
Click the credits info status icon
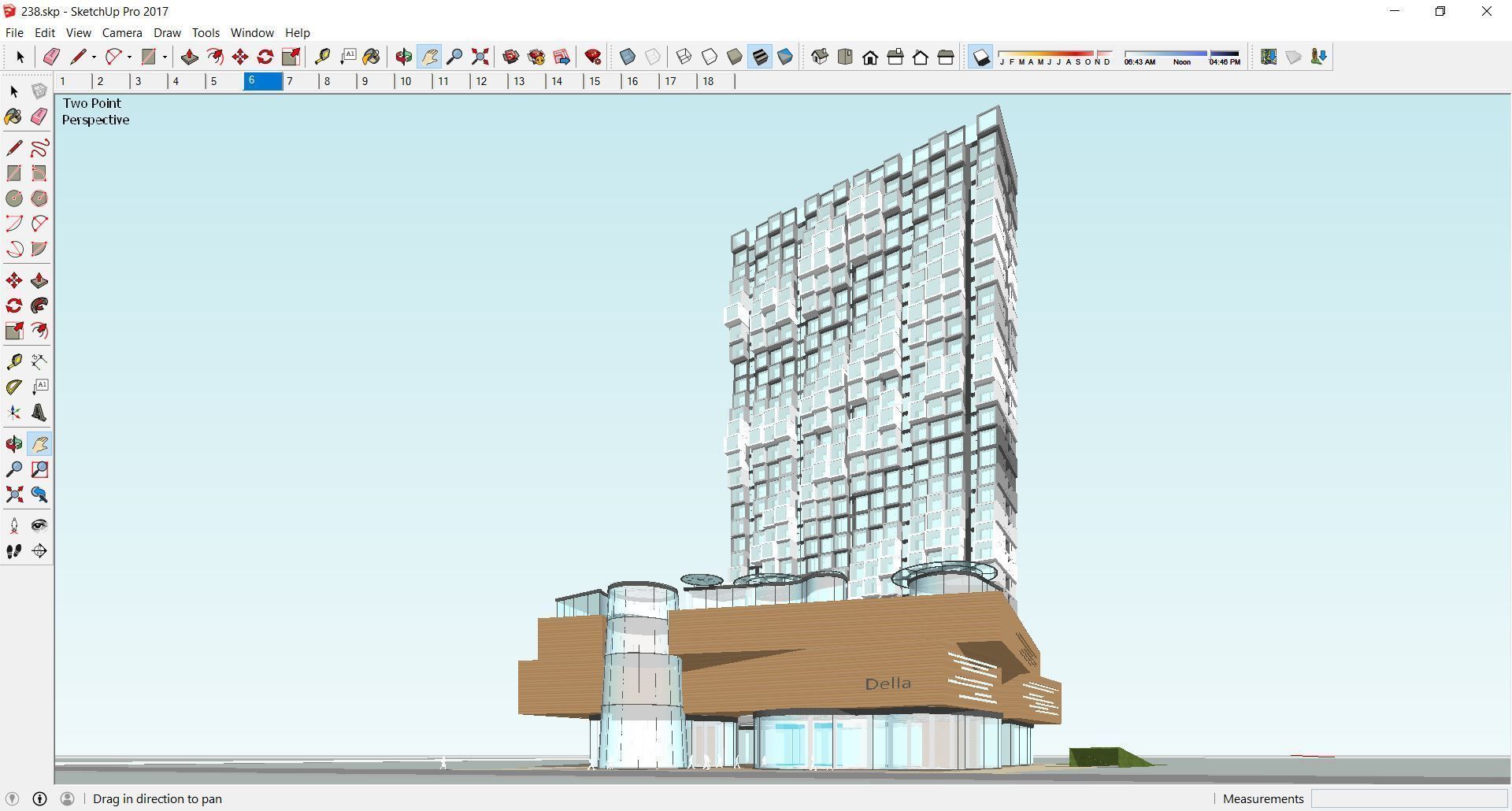click(39, 798)
